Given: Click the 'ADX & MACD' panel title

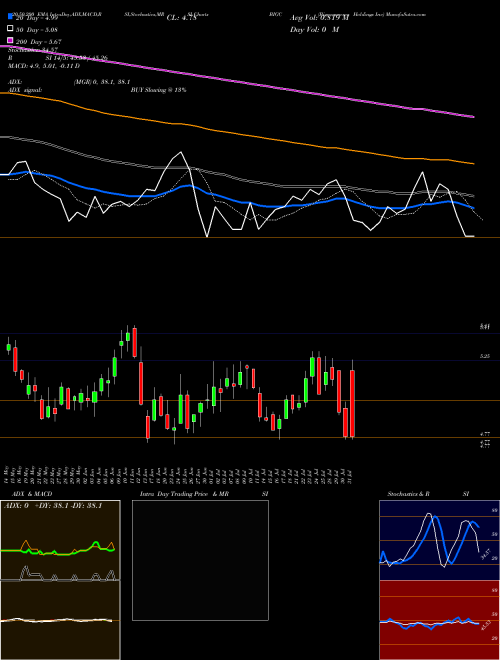Looking at the screenshot, I should 32,494.
